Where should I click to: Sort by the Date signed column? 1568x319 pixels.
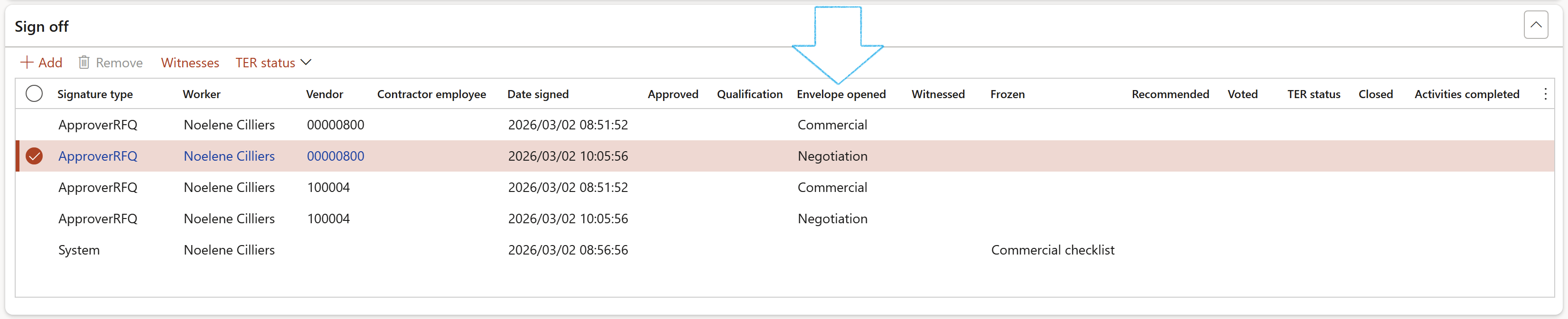[538, 94]
